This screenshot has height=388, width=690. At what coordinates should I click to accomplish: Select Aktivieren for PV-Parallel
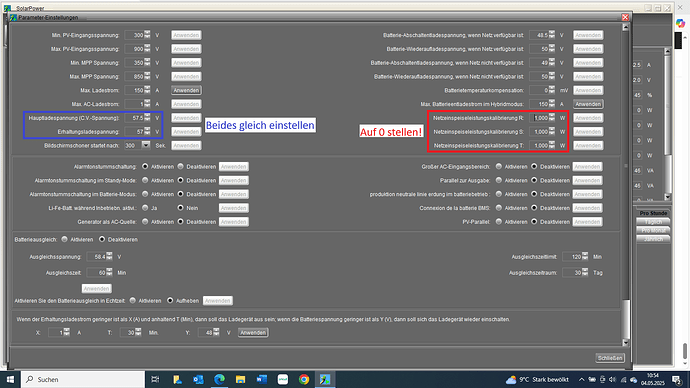[499, 222]
